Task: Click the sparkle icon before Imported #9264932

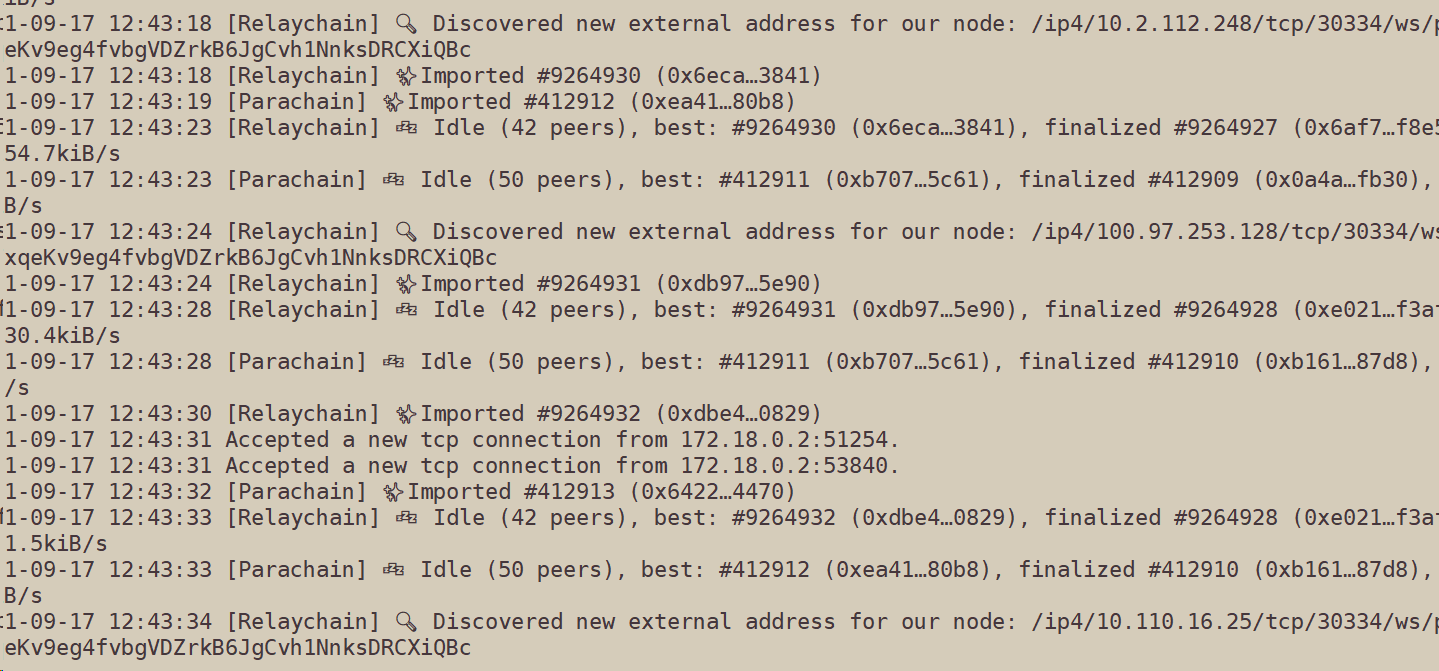Action: point(406,413)
